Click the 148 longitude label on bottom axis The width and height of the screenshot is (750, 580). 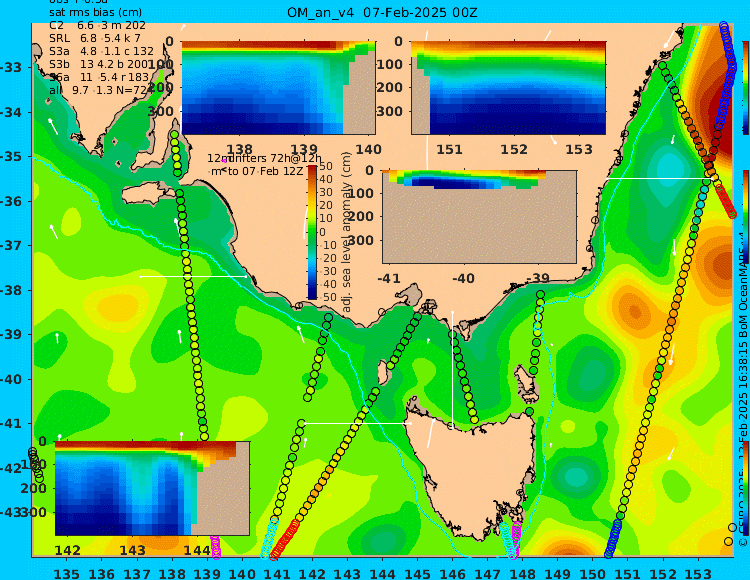pos(522,573)
